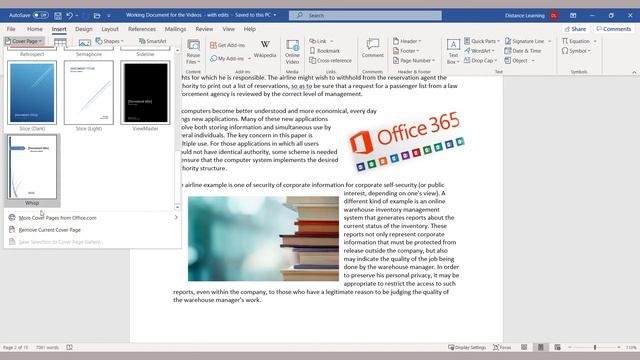The height and width of the screenshot is (360, 640).
Task: Adjust the zoom slider handle
Action: click(x=595, y=347)
